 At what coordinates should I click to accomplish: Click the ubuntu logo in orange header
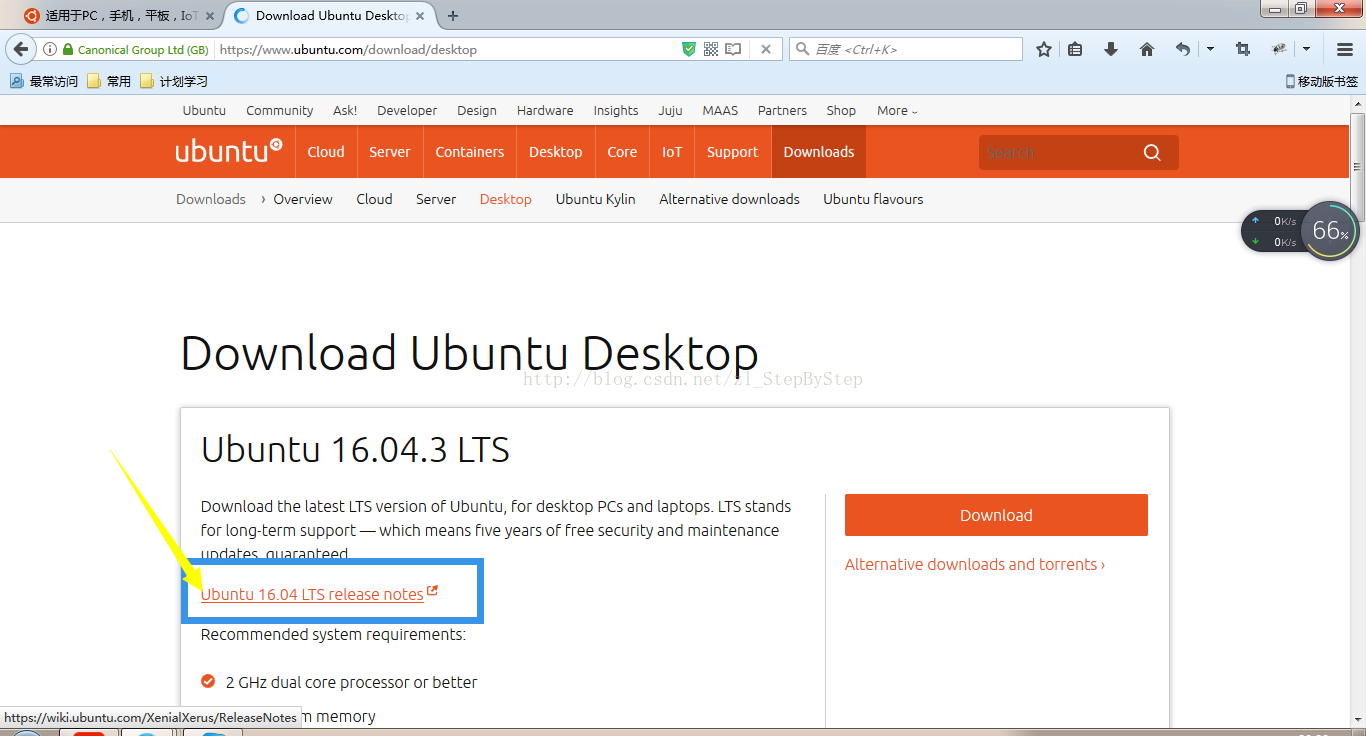tap(229, 152)
